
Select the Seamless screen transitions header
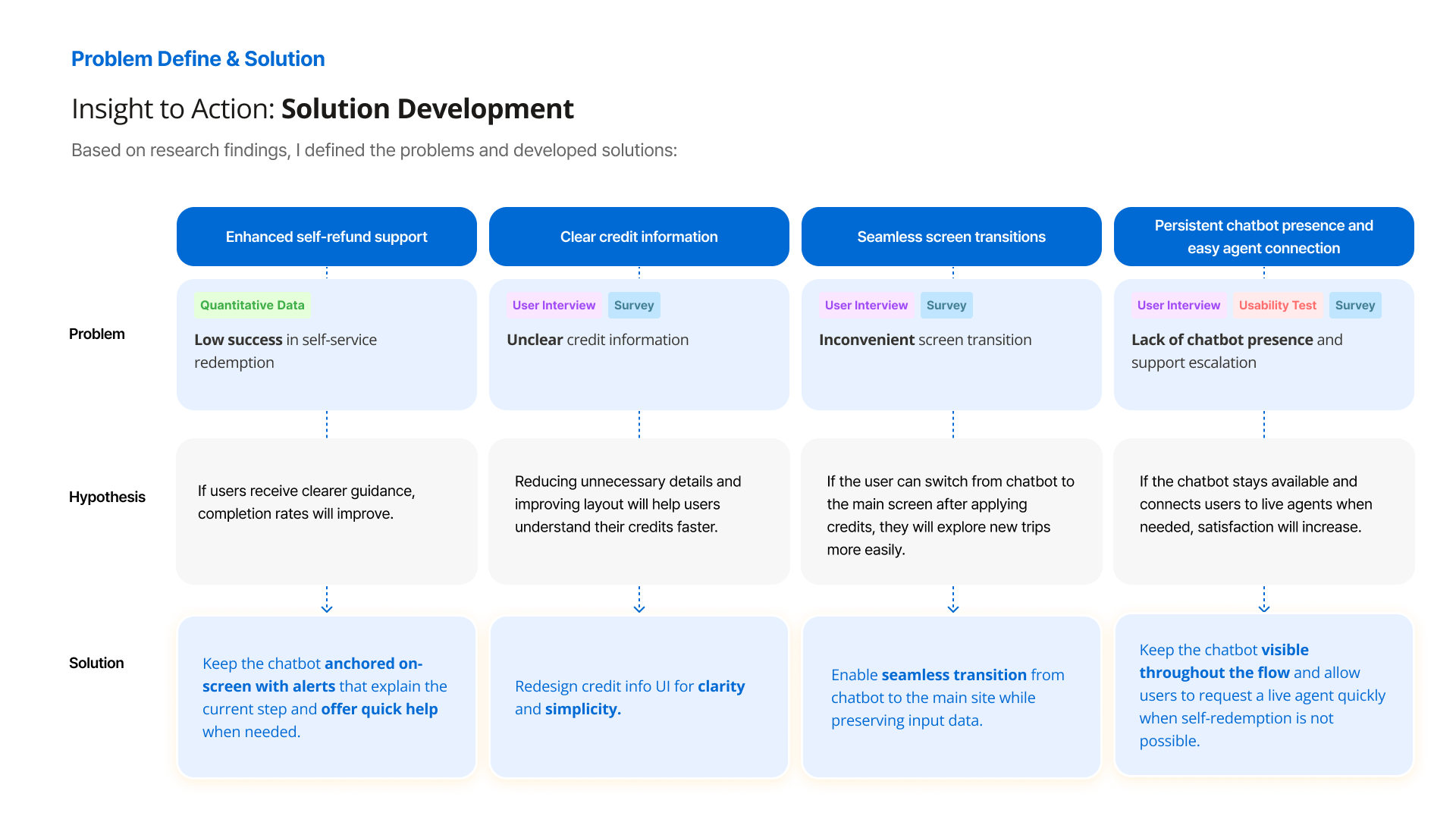tap(951, 237)
